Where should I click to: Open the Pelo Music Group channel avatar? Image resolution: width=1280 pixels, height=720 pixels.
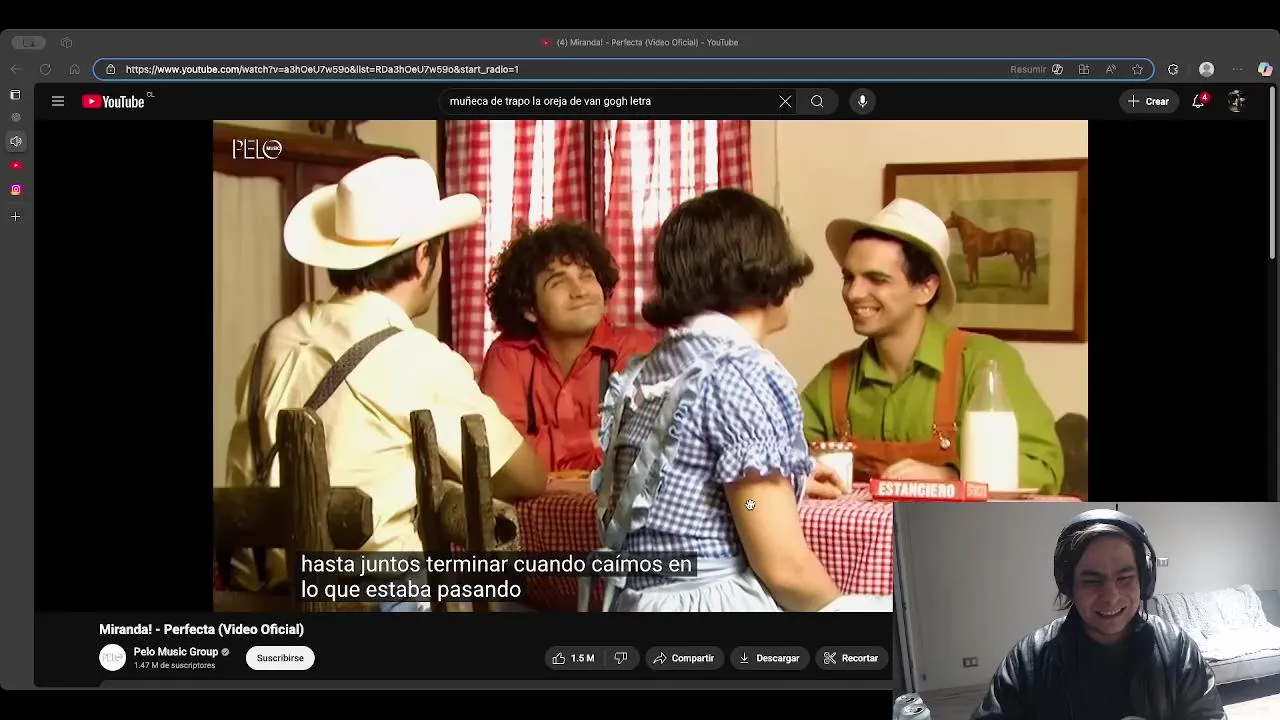click(x=112, y=658)
